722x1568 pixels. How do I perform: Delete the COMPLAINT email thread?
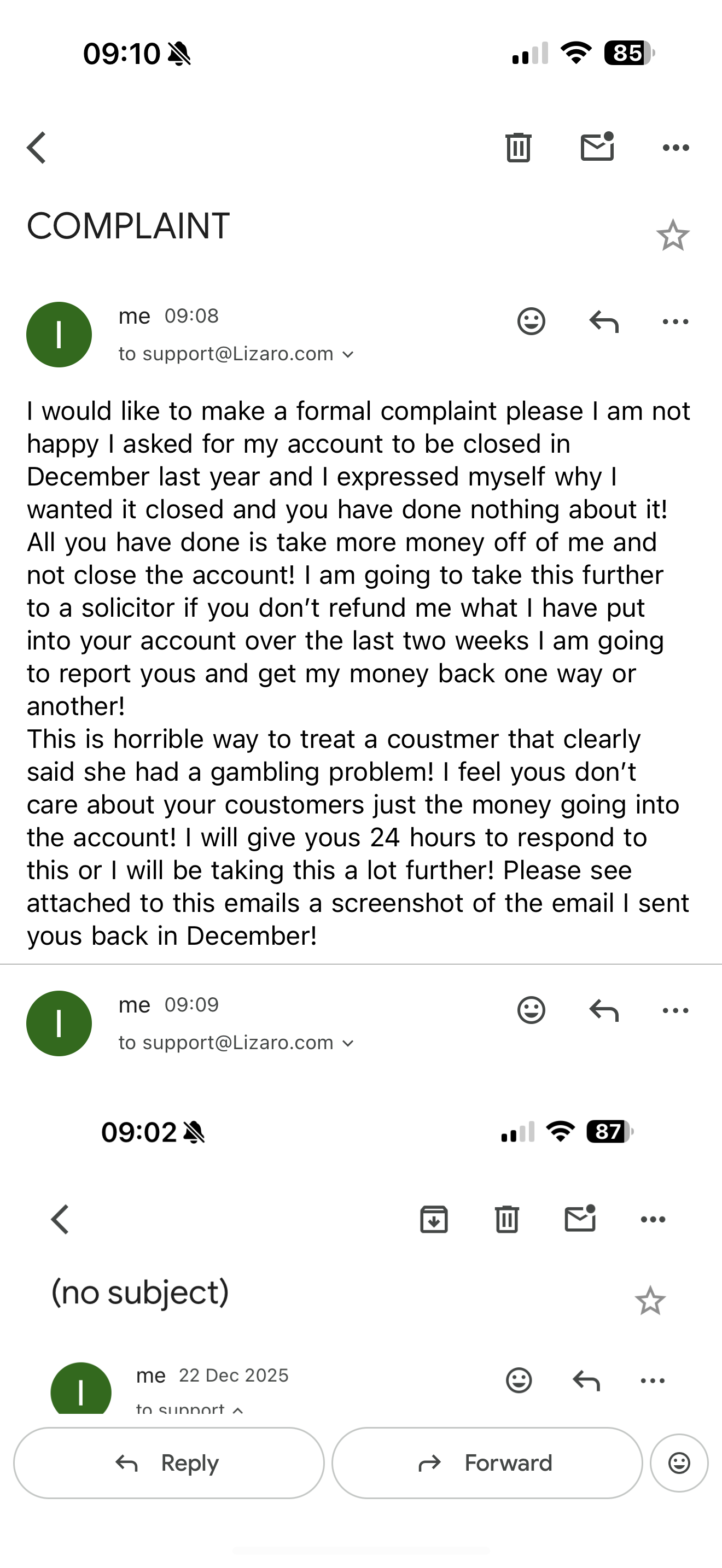pyautogui.click(x=518, y=147)
